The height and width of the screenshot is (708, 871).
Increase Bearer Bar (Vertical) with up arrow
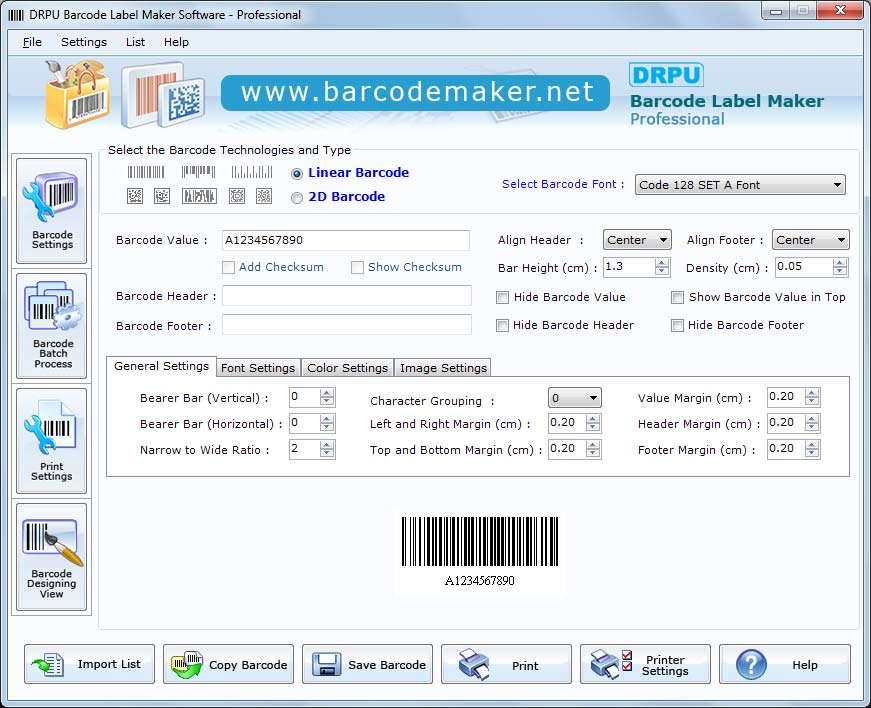point(327,393)
